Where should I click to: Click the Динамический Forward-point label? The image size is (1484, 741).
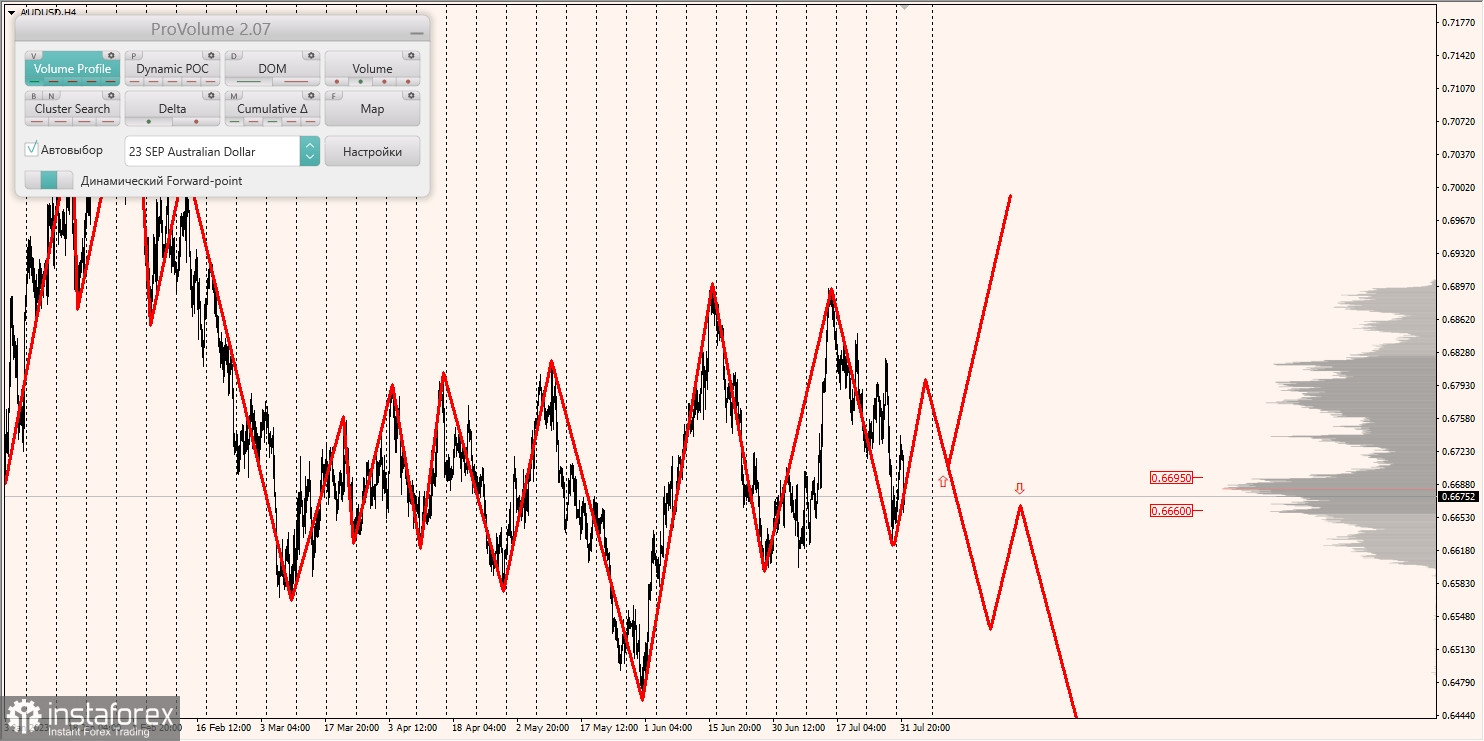click(x=161, y=181)
